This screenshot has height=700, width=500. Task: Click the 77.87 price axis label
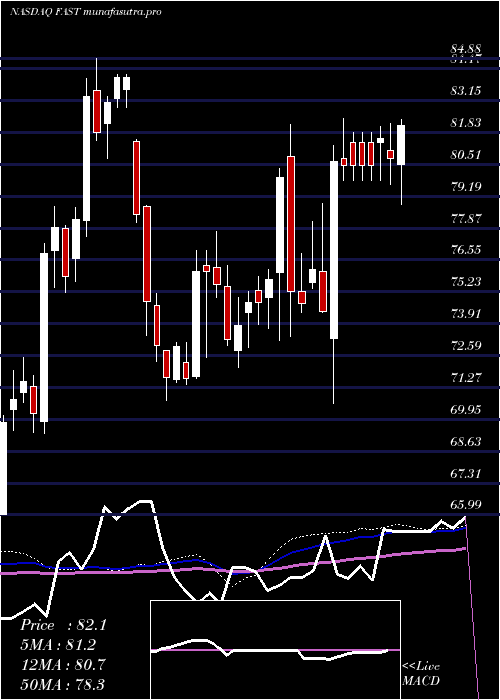466,218
